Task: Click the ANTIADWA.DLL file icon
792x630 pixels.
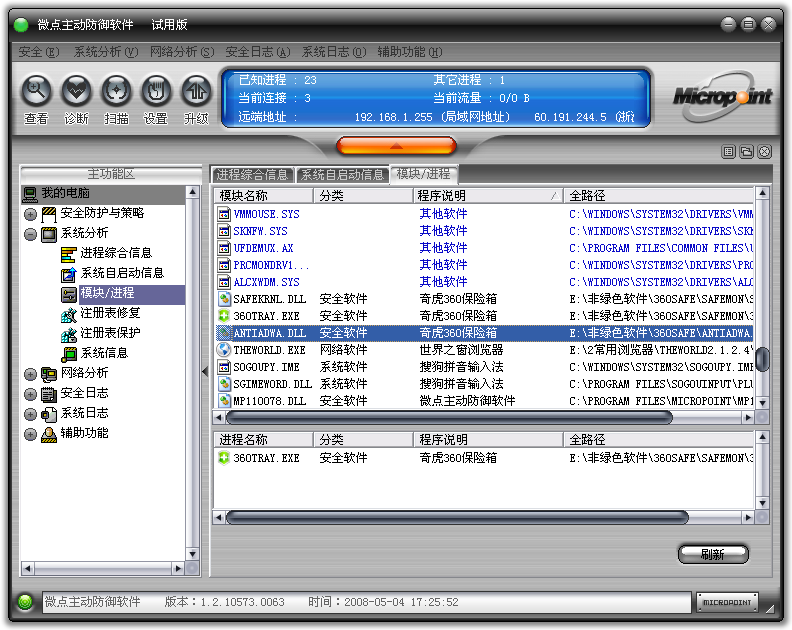Action: click(x=224, y=333)
